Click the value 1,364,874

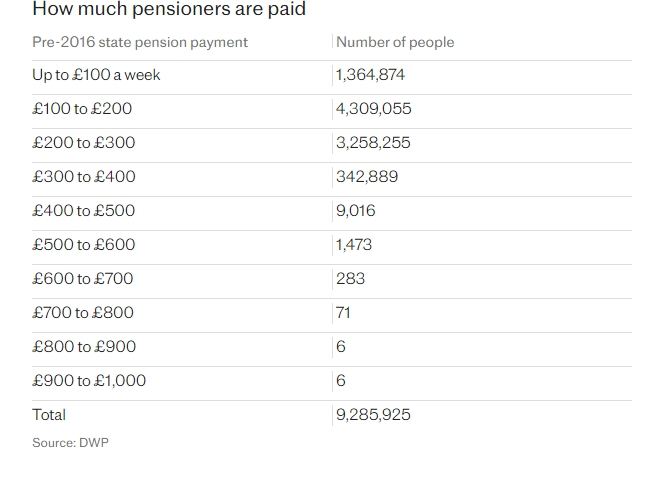pyautogui.click(x=370, y=75)
